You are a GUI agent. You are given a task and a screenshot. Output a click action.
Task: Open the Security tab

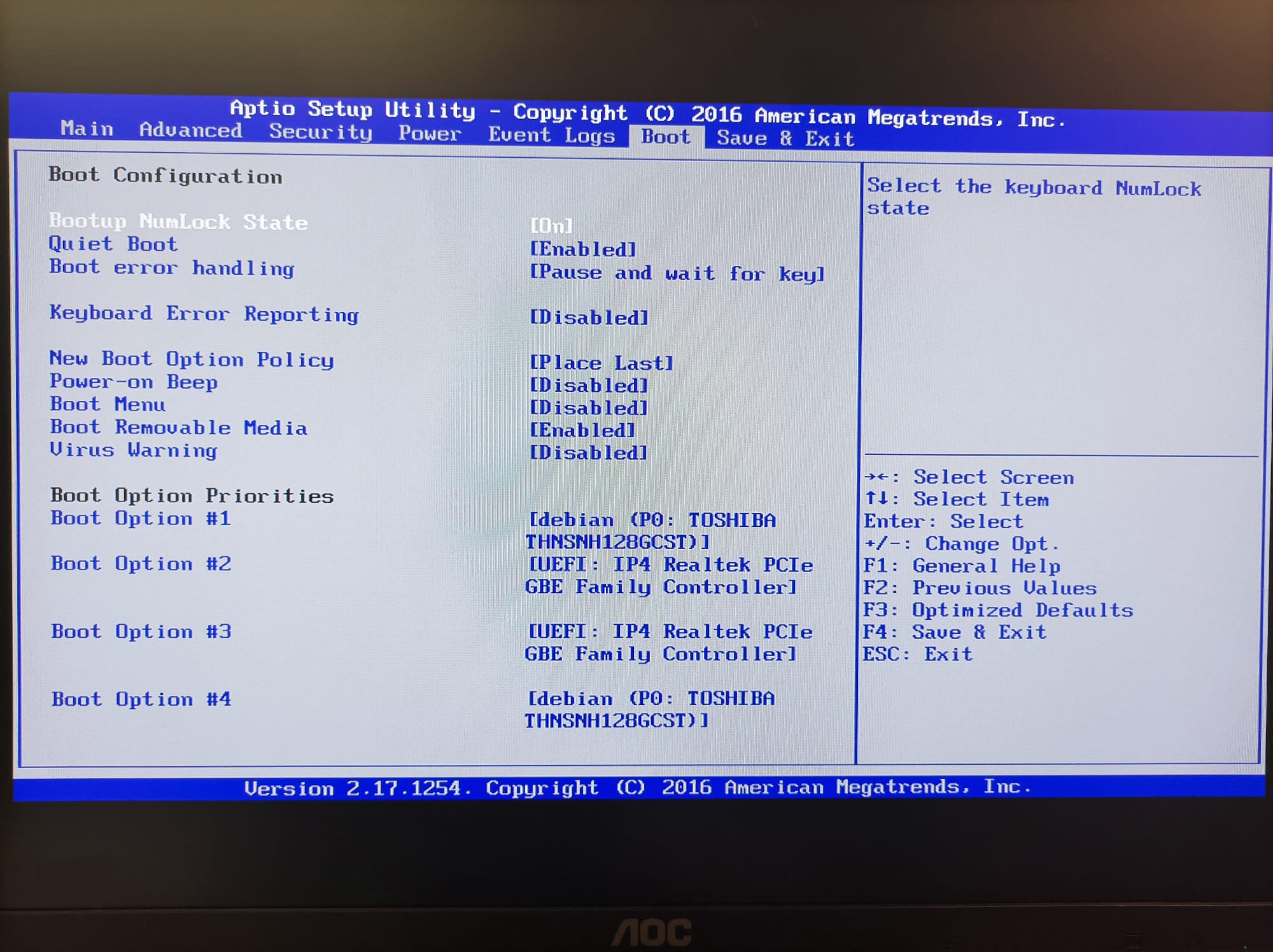(x=321, y=132)
